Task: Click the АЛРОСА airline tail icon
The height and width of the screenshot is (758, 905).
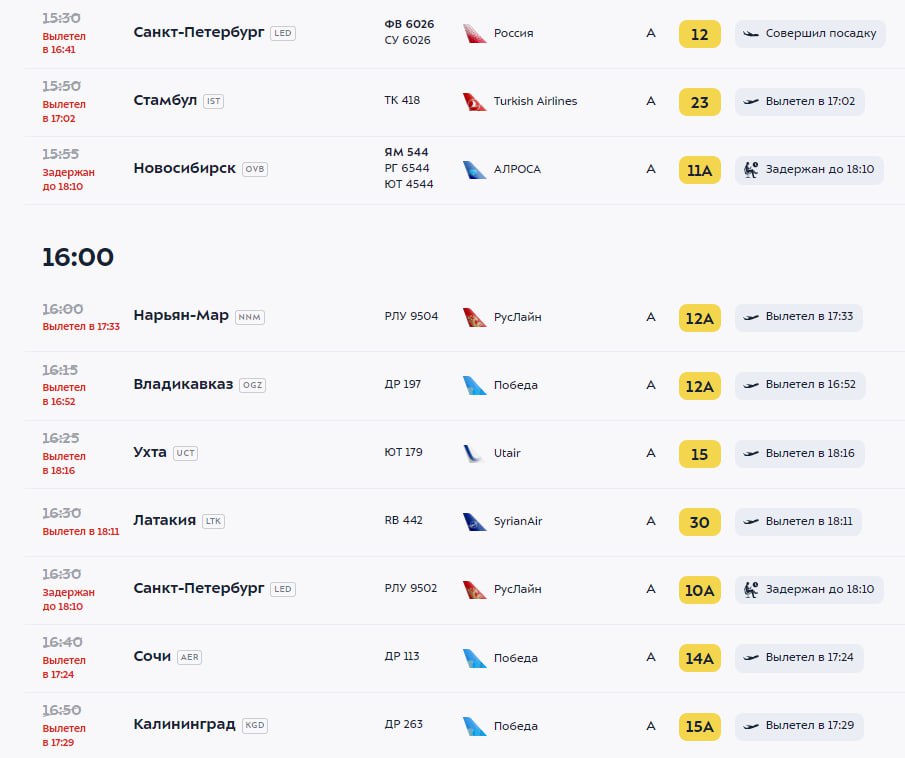Action: pos(475,170)
